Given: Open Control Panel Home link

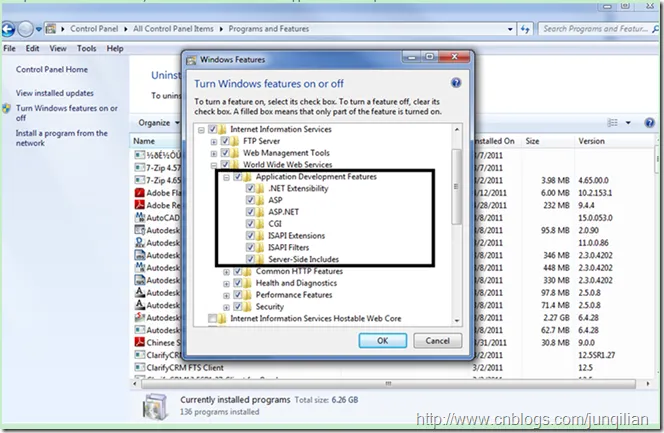Looking at the screenshot, I should tap(52, 69).
